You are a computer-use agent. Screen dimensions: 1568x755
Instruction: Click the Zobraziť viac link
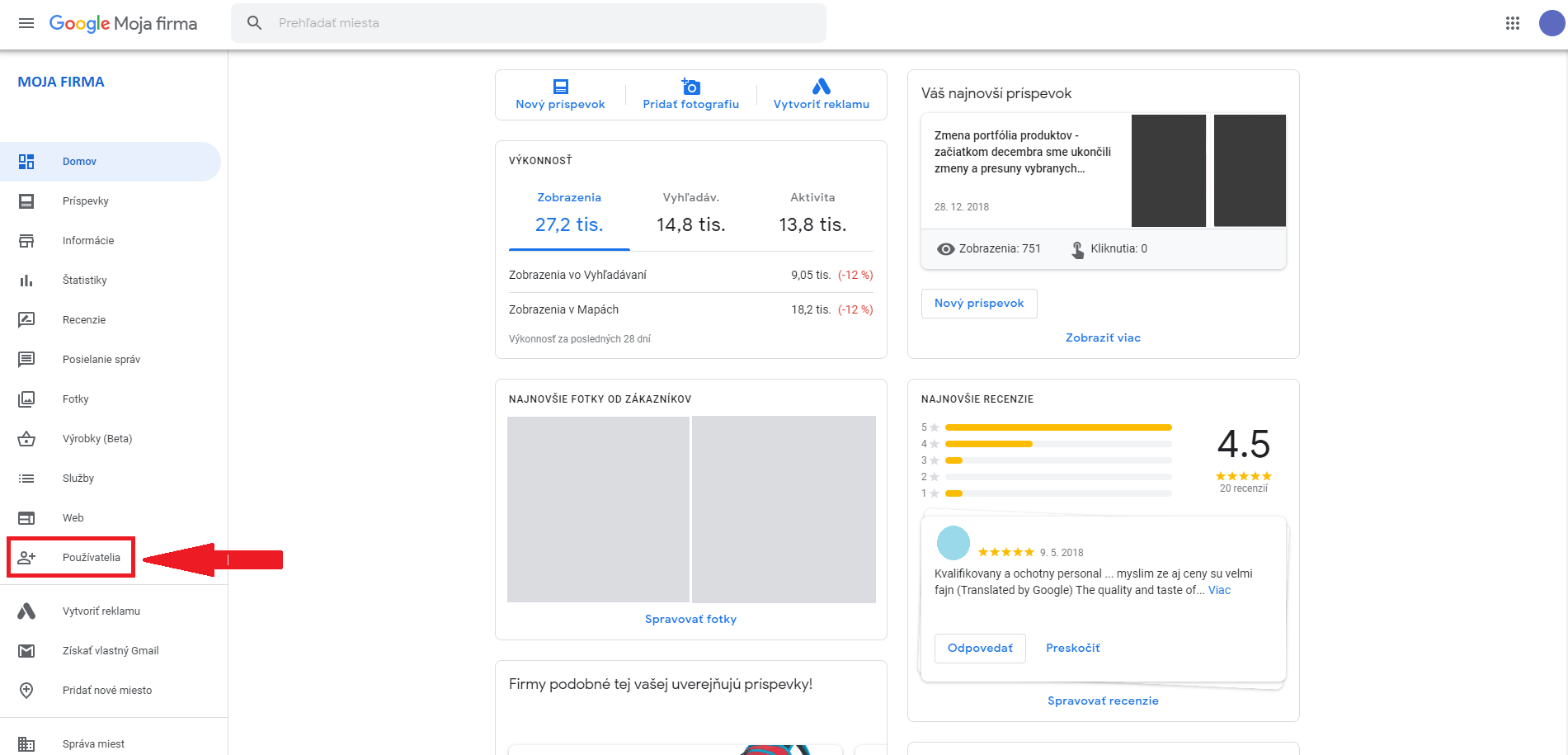pos(1103,338)
